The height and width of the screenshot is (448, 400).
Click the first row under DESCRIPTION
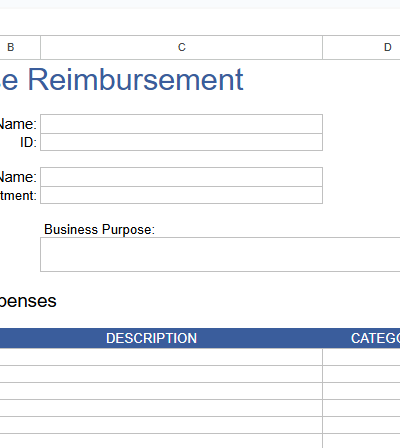click(161, 357)
